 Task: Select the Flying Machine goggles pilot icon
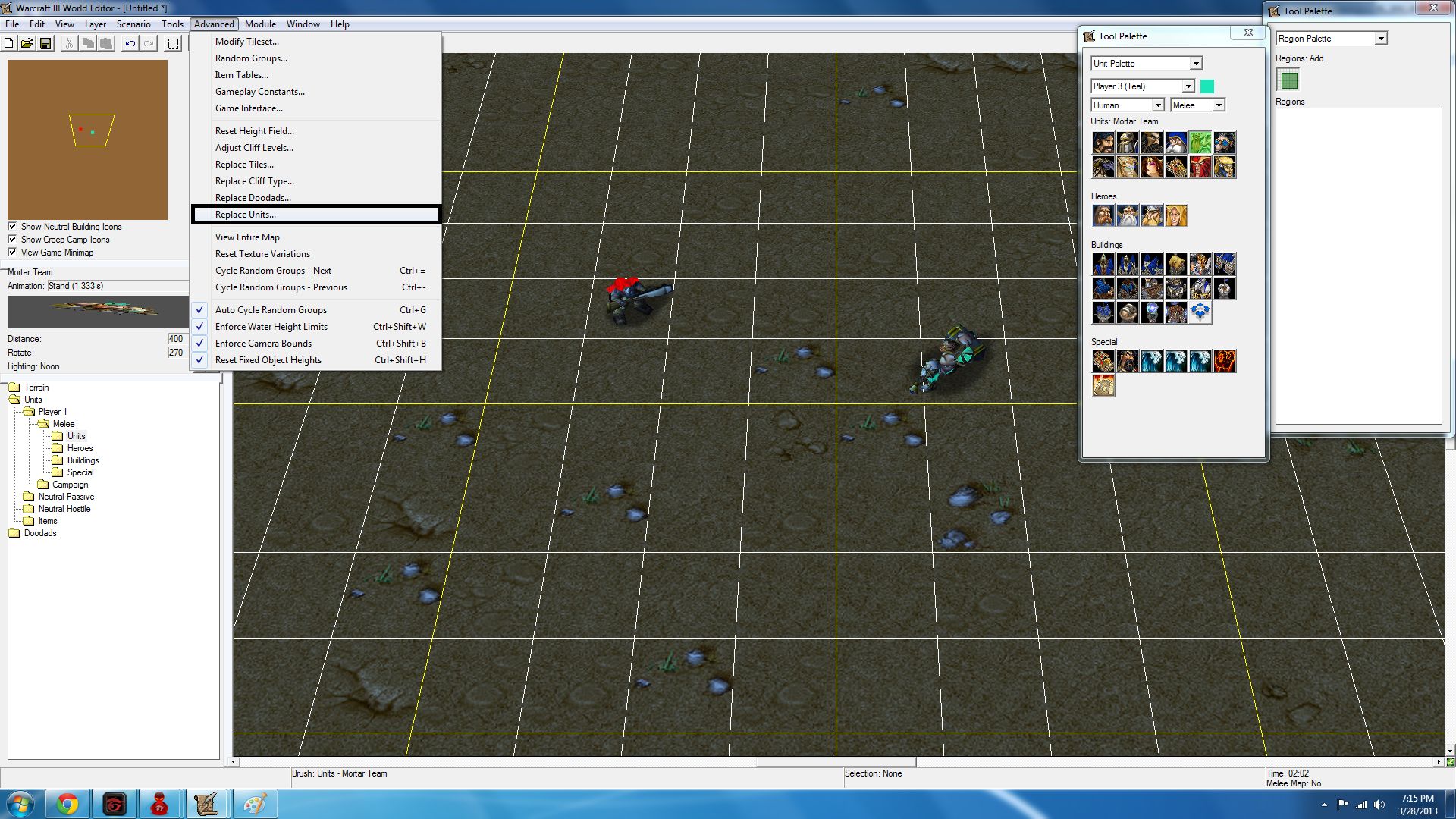tap(1225, 143)
